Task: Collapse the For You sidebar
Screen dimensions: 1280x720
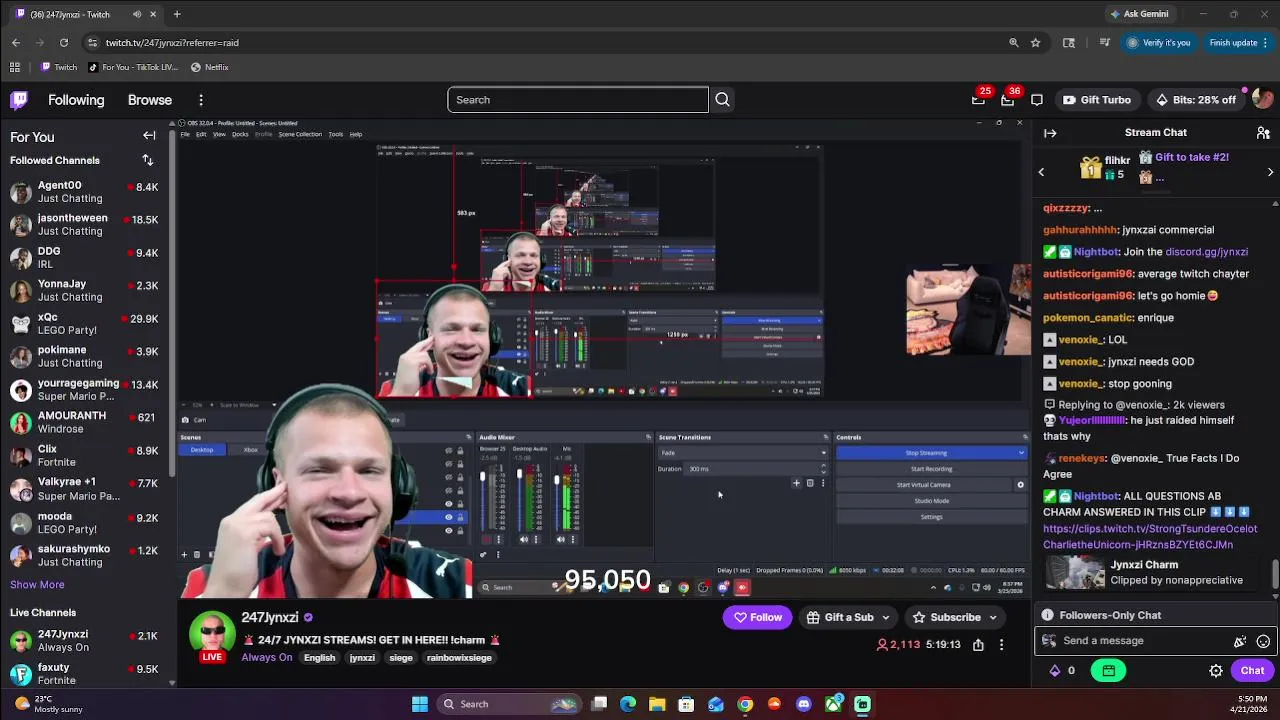Action: 149,136
